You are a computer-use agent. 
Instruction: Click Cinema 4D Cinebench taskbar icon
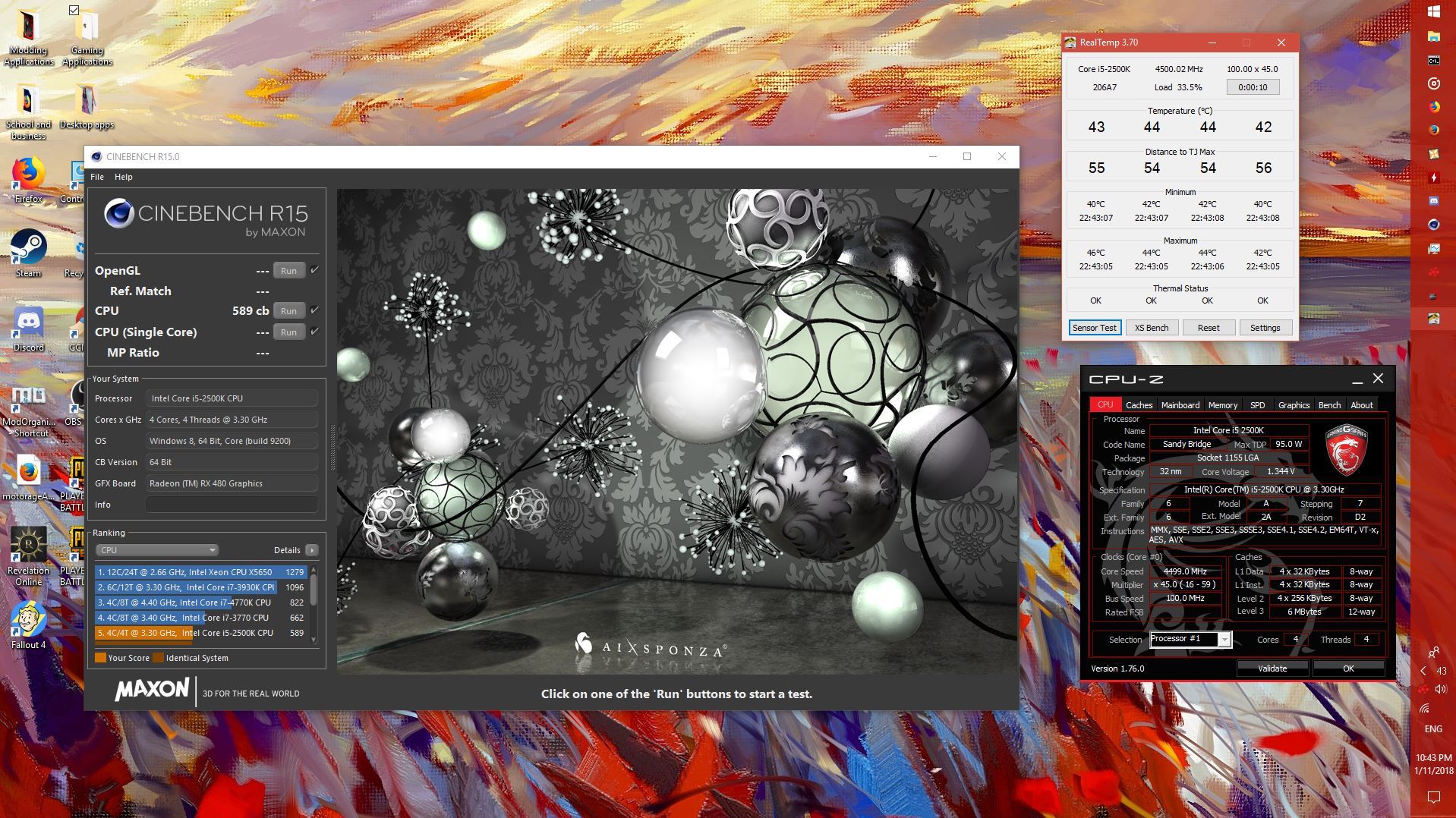[1433, 225]
